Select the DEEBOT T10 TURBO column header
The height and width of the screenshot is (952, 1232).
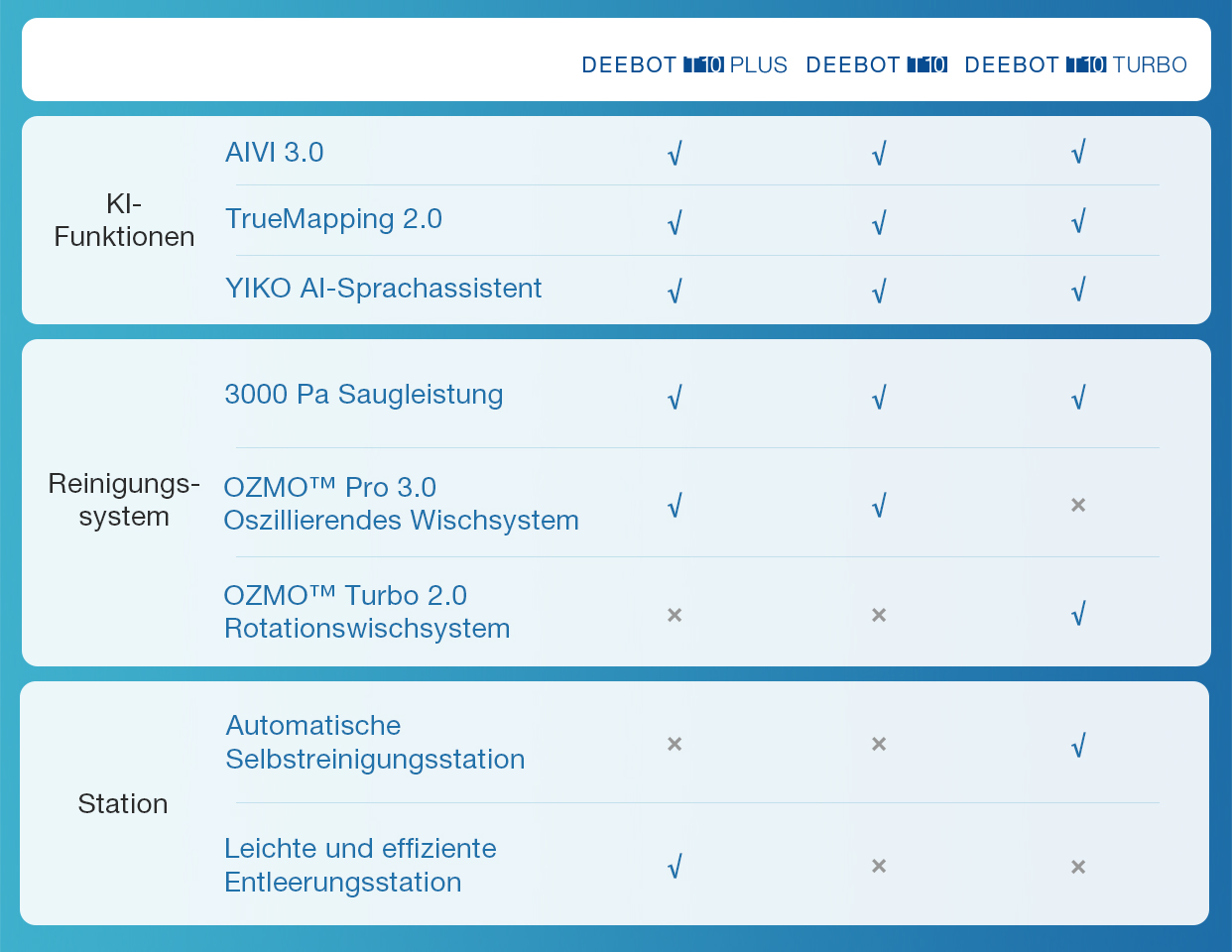coord(1075,65)
